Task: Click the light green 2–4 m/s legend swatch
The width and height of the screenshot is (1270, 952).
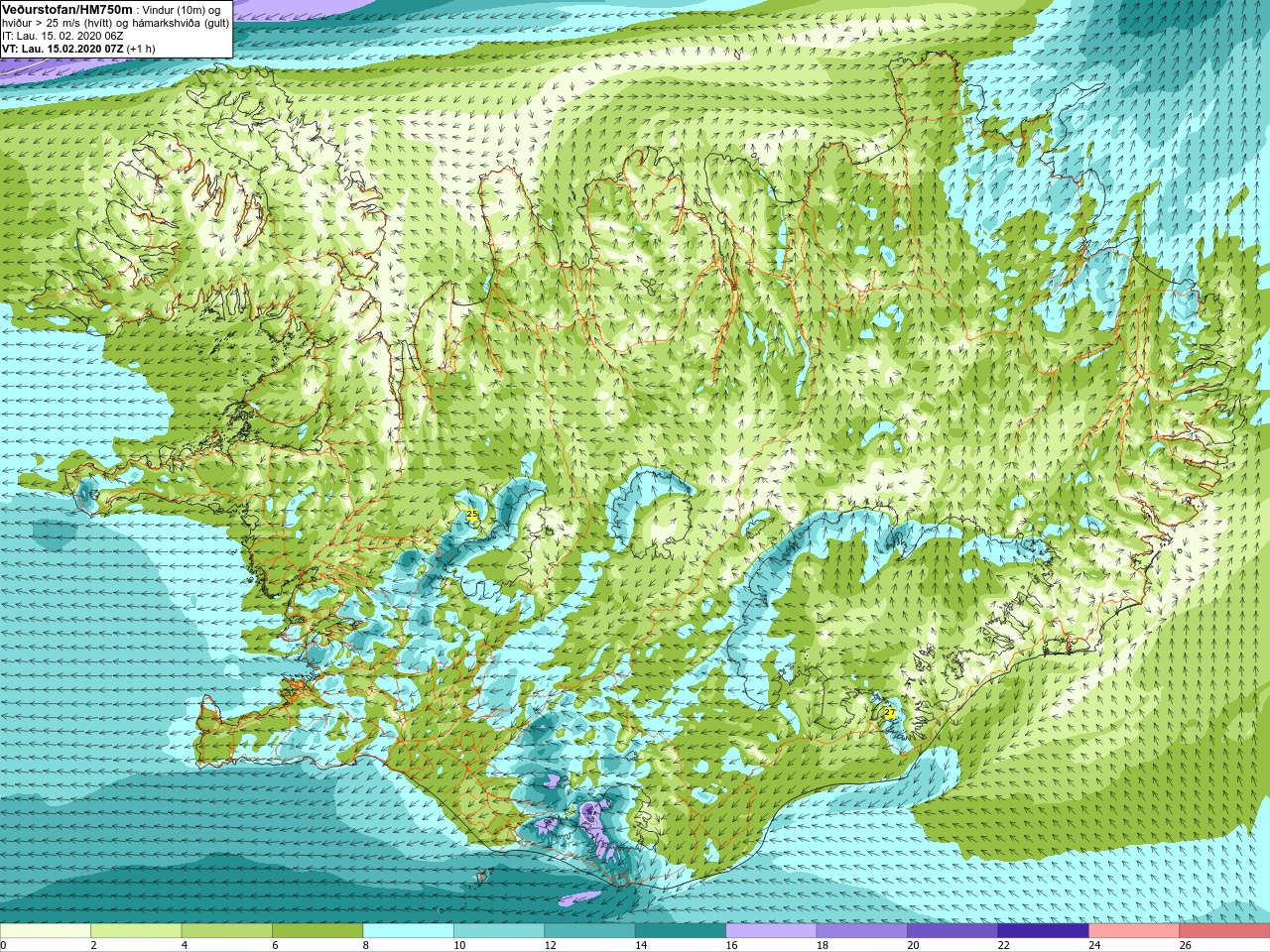Action: [136, 931]
